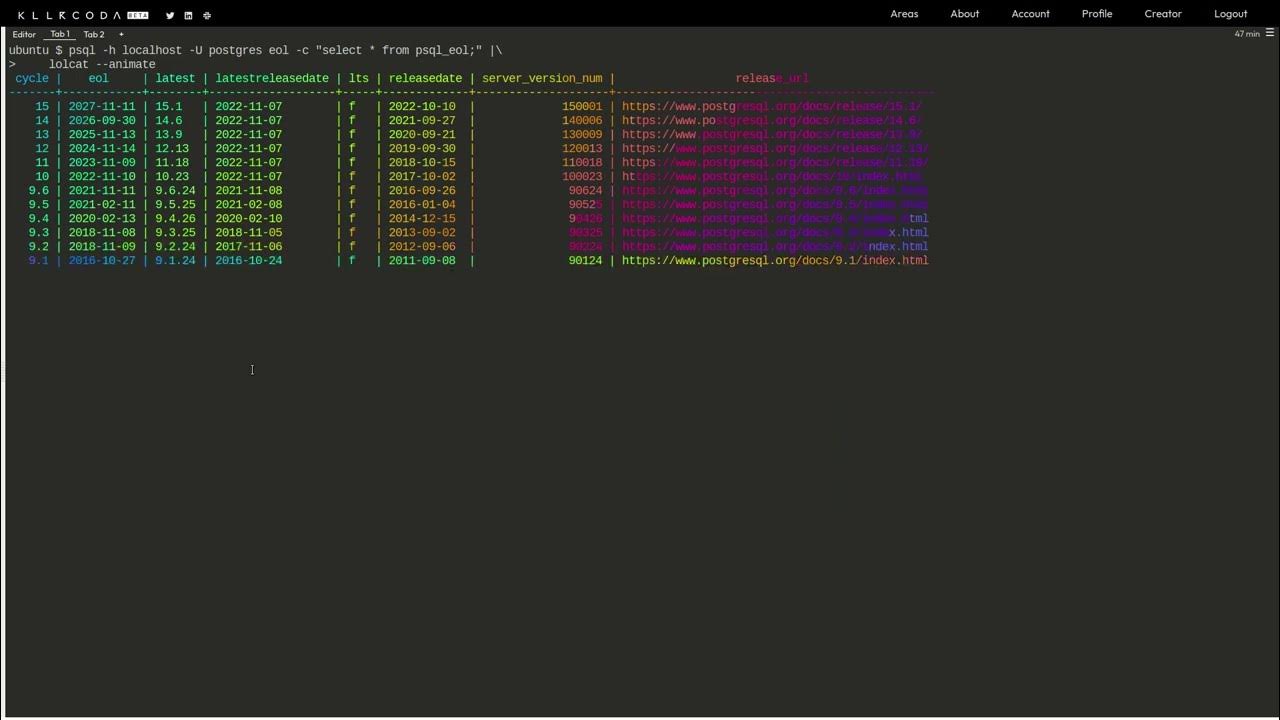This screenshot has width=1280, height=720.
Task: Click the release/15.1 URL in output
Action: (772, 106)
